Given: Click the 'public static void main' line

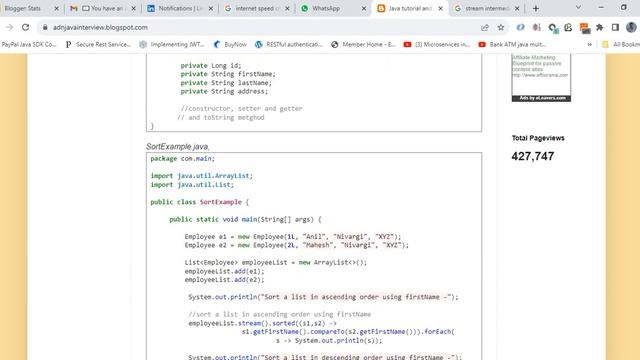Looking at the screenshot, I should point(245,220).
